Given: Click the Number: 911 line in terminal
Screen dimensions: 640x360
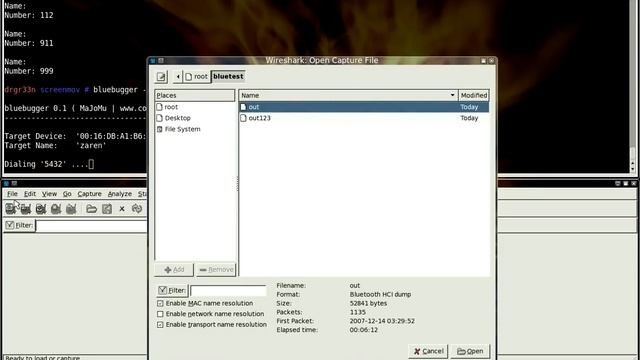Looking at the screenshot, I should click(29, 43).
